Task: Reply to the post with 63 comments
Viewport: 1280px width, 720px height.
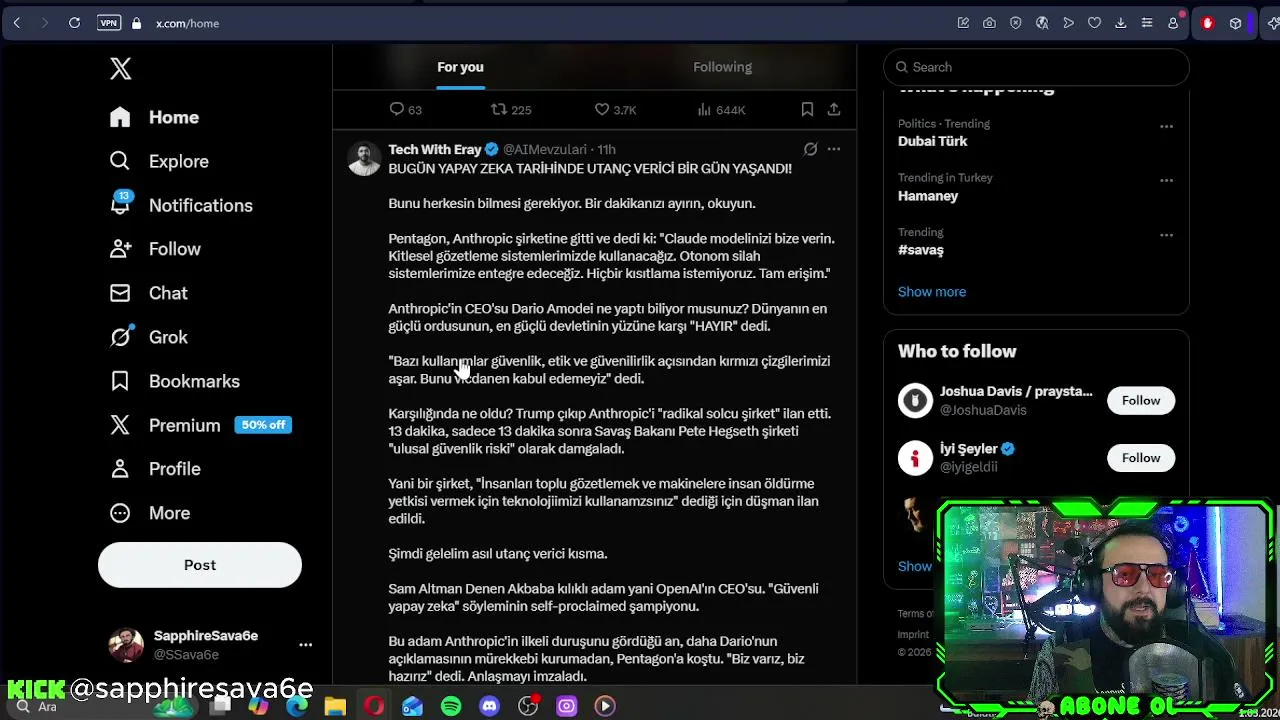Action: [405, 110]
